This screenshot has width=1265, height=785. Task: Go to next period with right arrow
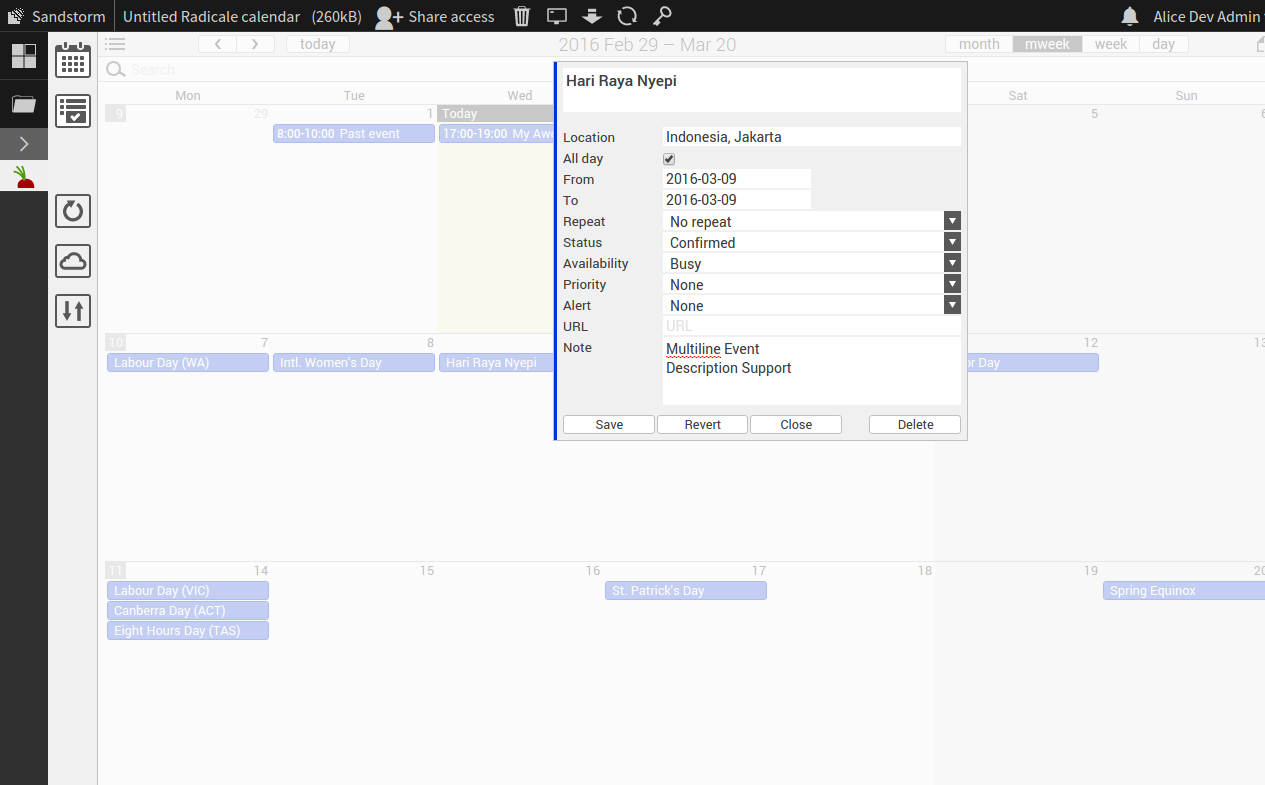click(255, 44)
